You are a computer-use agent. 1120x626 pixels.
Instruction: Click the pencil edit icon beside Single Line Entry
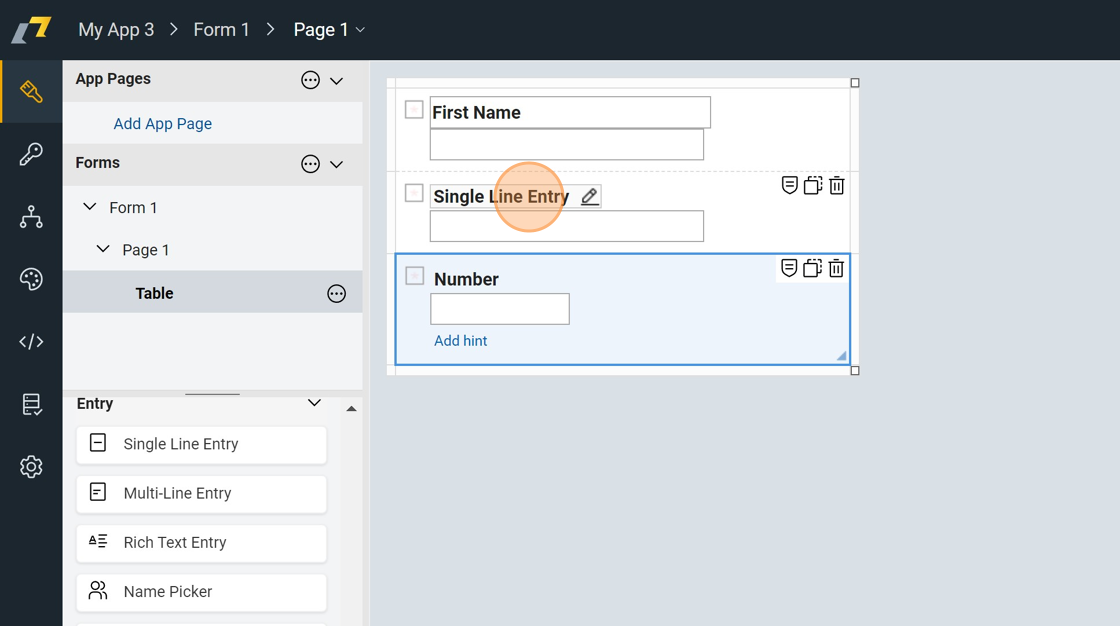pyautogui.click(x=590, y=197)
